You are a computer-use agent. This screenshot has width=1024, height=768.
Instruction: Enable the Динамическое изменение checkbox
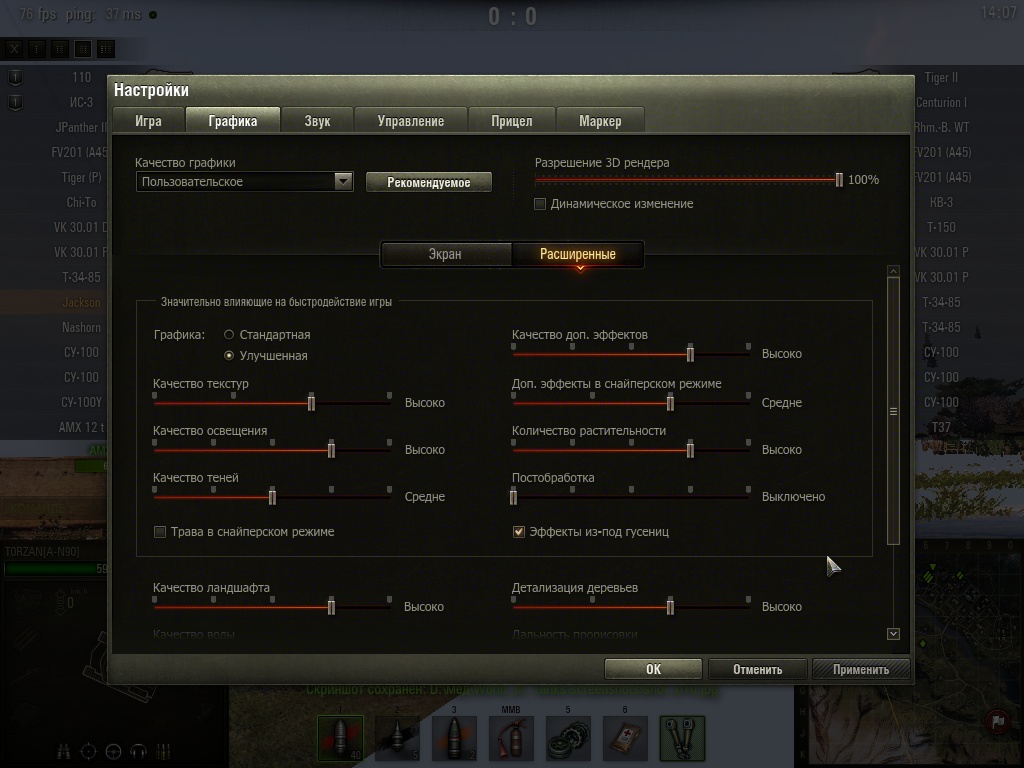click(540, 204)
